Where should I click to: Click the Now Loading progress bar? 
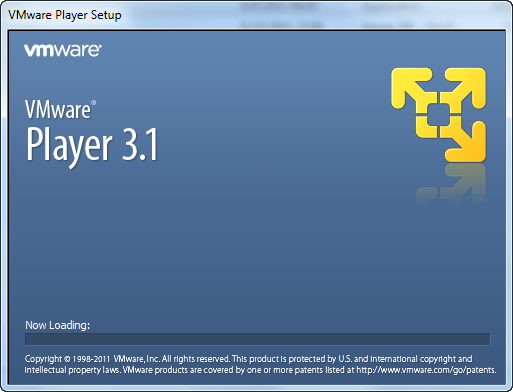258,339
